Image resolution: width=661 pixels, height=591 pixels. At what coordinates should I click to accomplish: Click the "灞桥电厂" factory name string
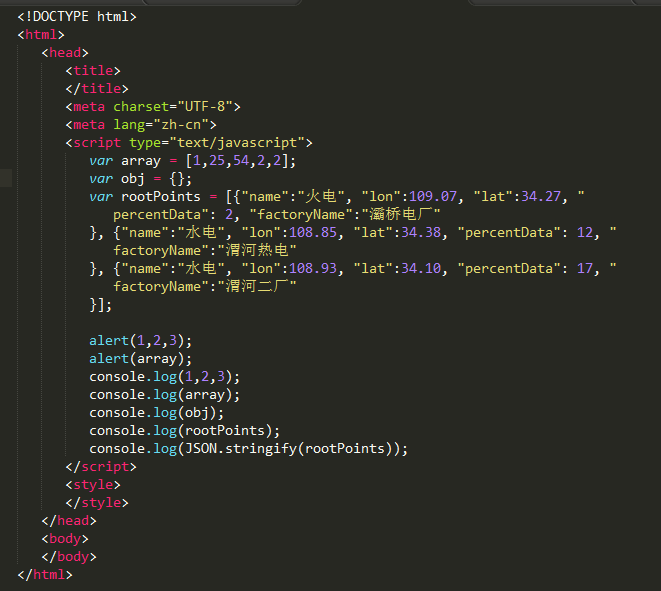[401, 215]
